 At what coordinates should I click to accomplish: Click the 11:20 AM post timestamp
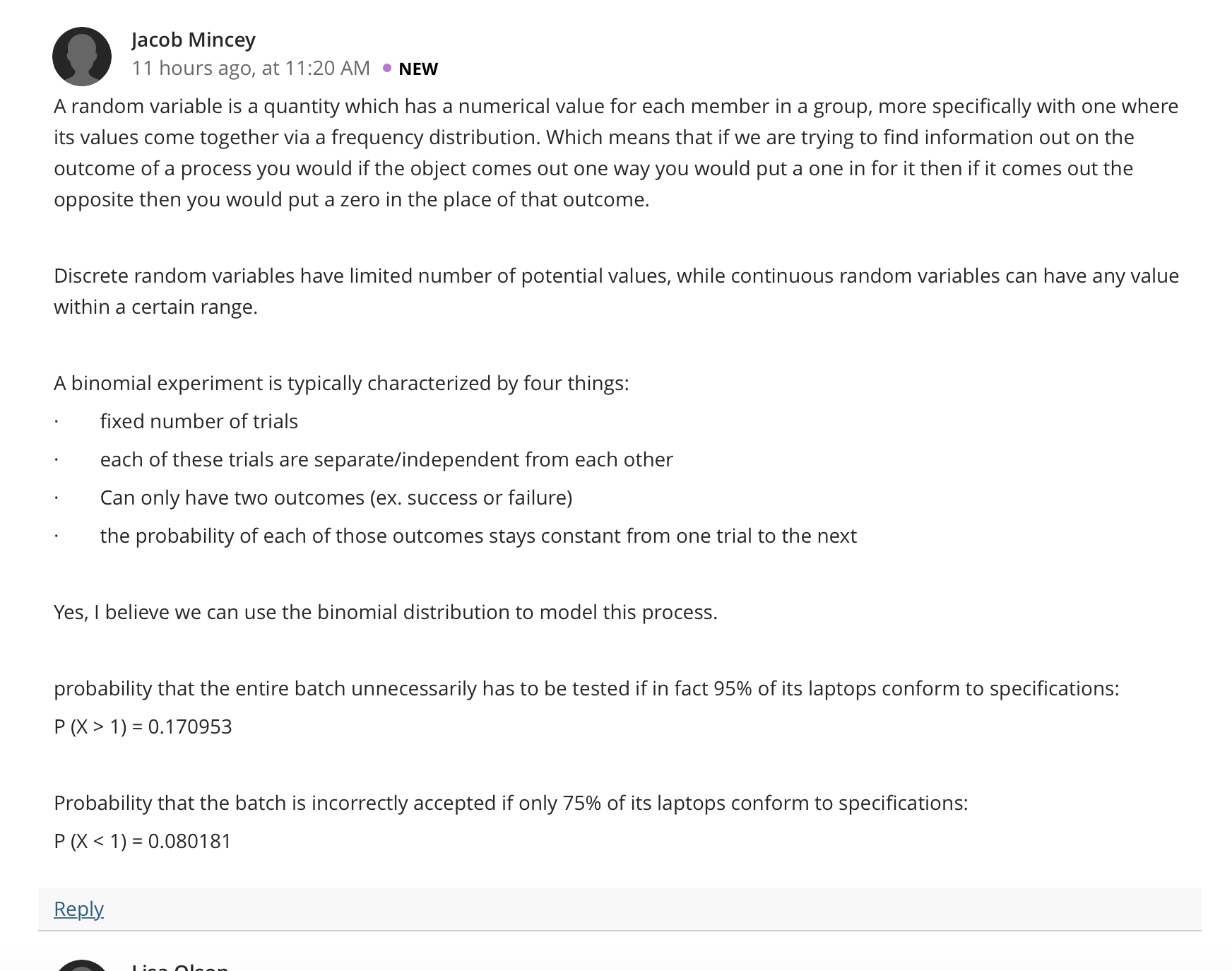click(x=251, y=68)
